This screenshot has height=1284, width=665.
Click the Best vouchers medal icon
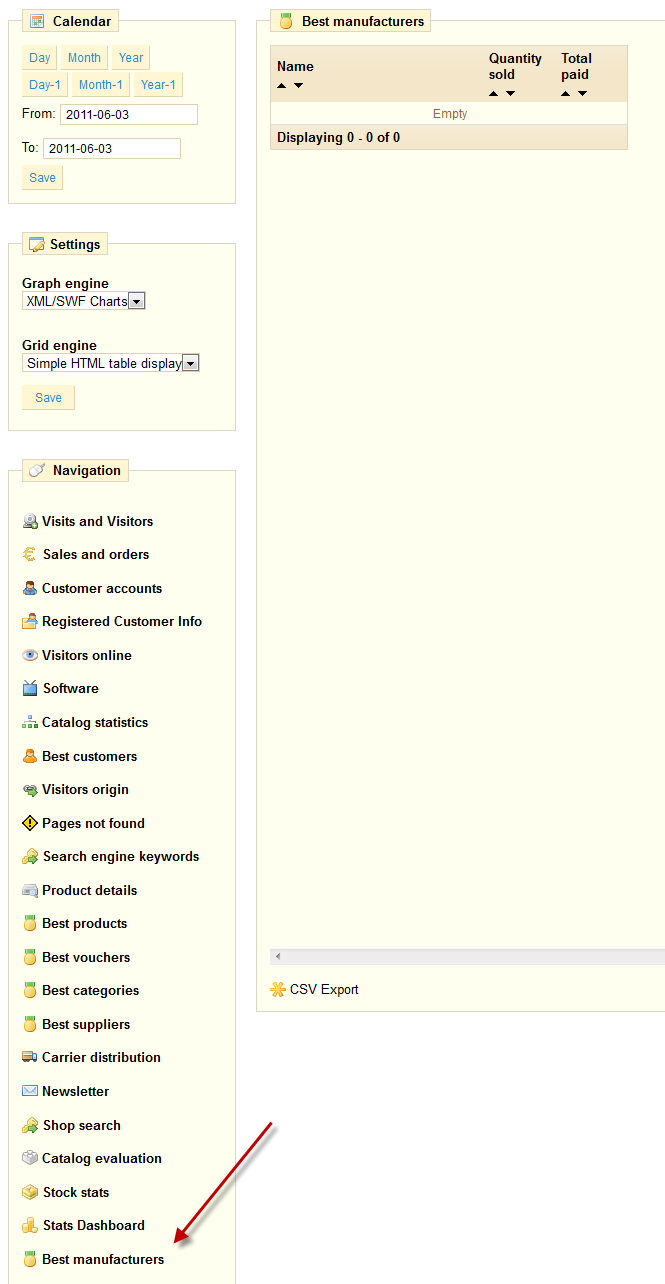[x=30, y=957]
